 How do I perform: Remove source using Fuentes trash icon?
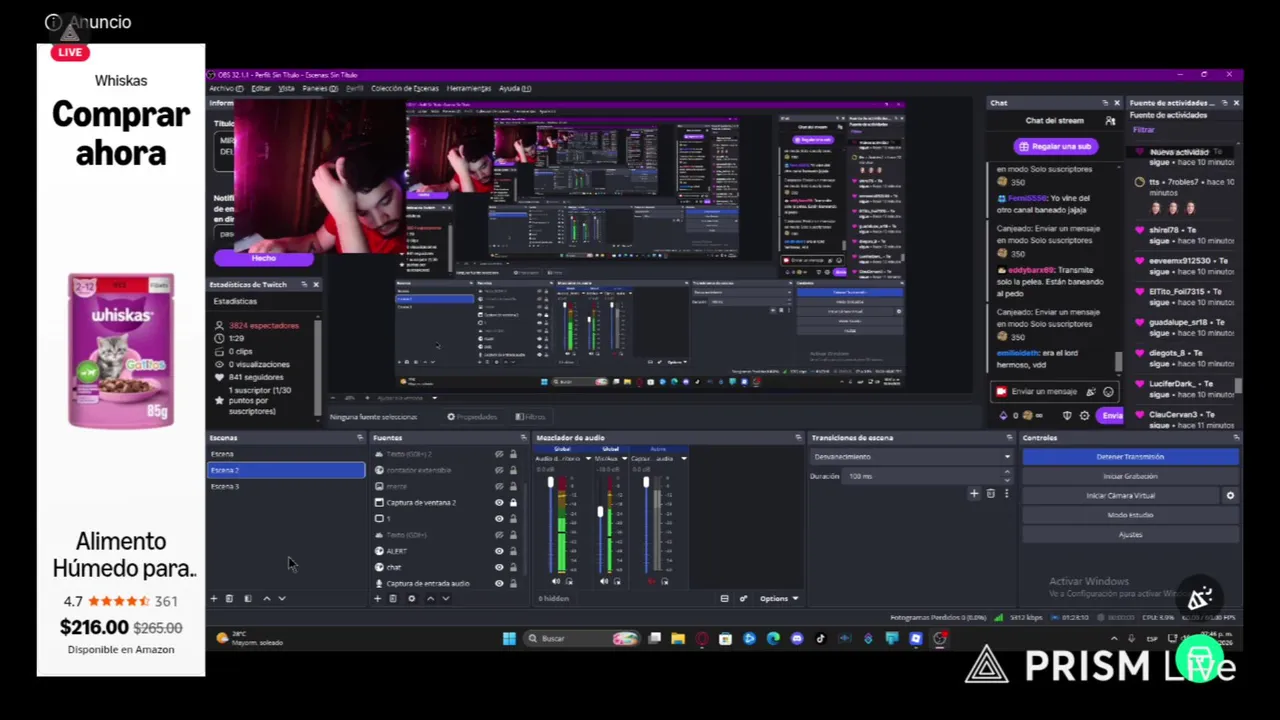(393, 598)
